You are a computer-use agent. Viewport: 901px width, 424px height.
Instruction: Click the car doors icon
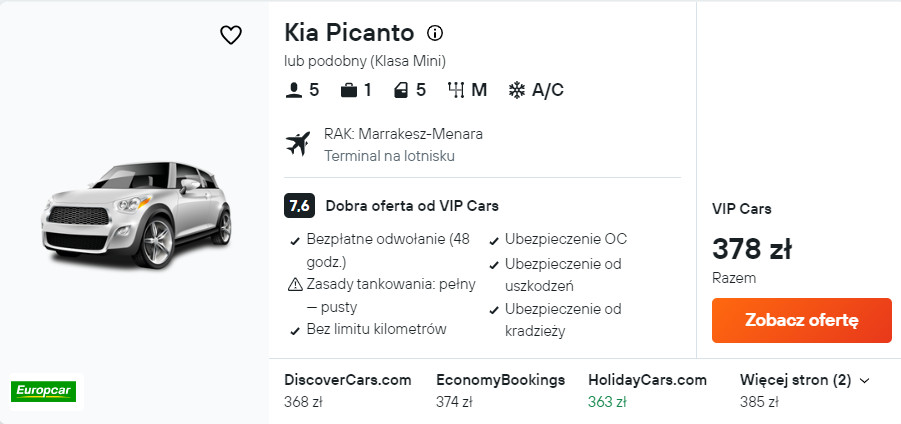(401, 90)
